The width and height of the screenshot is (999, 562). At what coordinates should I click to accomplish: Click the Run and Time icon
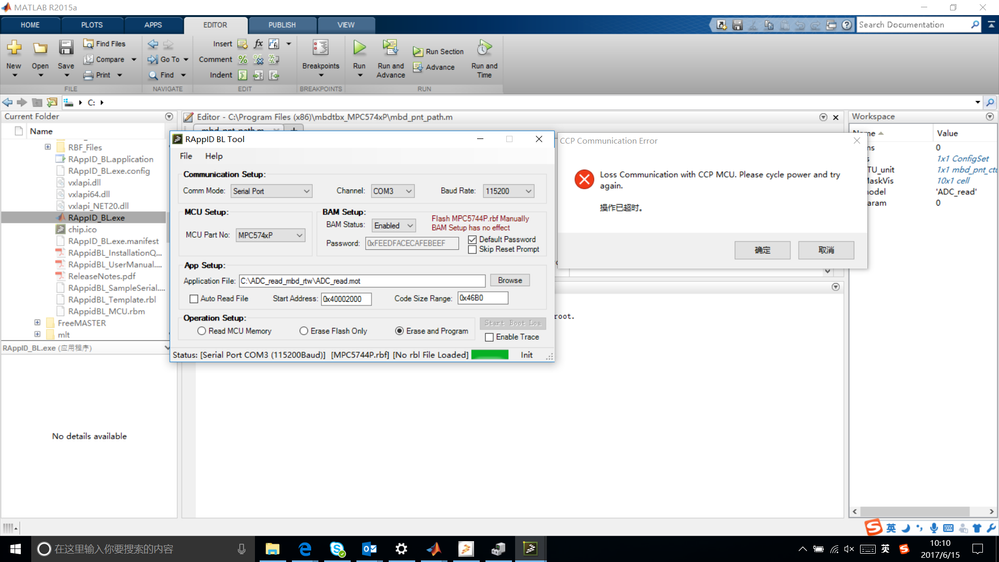tap(484, 48)
